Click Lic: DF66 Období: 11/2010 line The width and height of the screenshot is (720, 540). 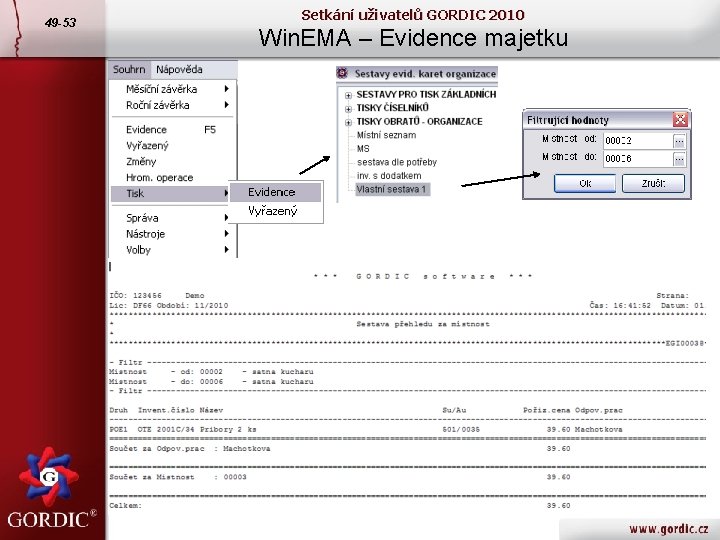169,305
